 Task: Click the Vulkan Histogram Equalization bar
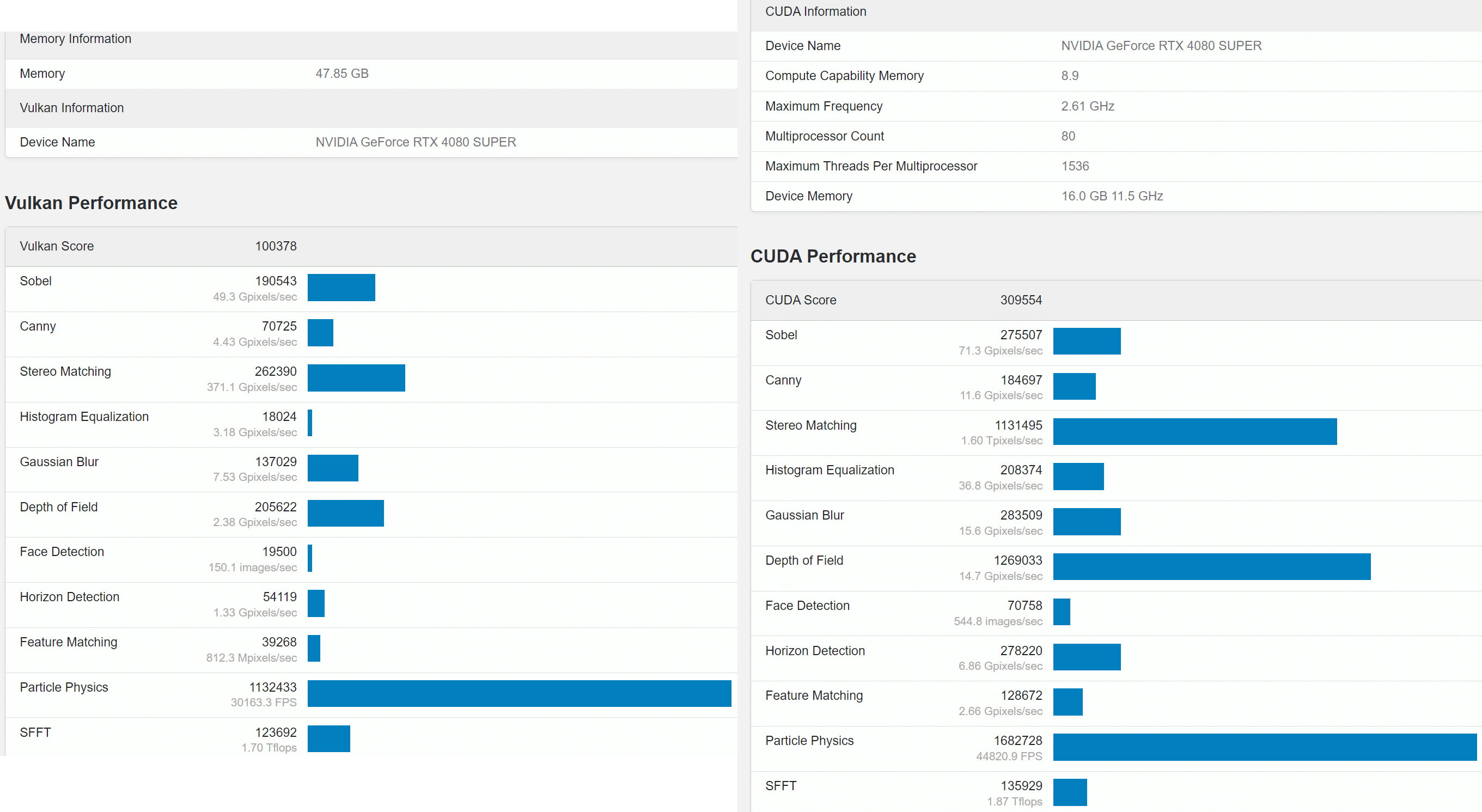pos(310,423)
